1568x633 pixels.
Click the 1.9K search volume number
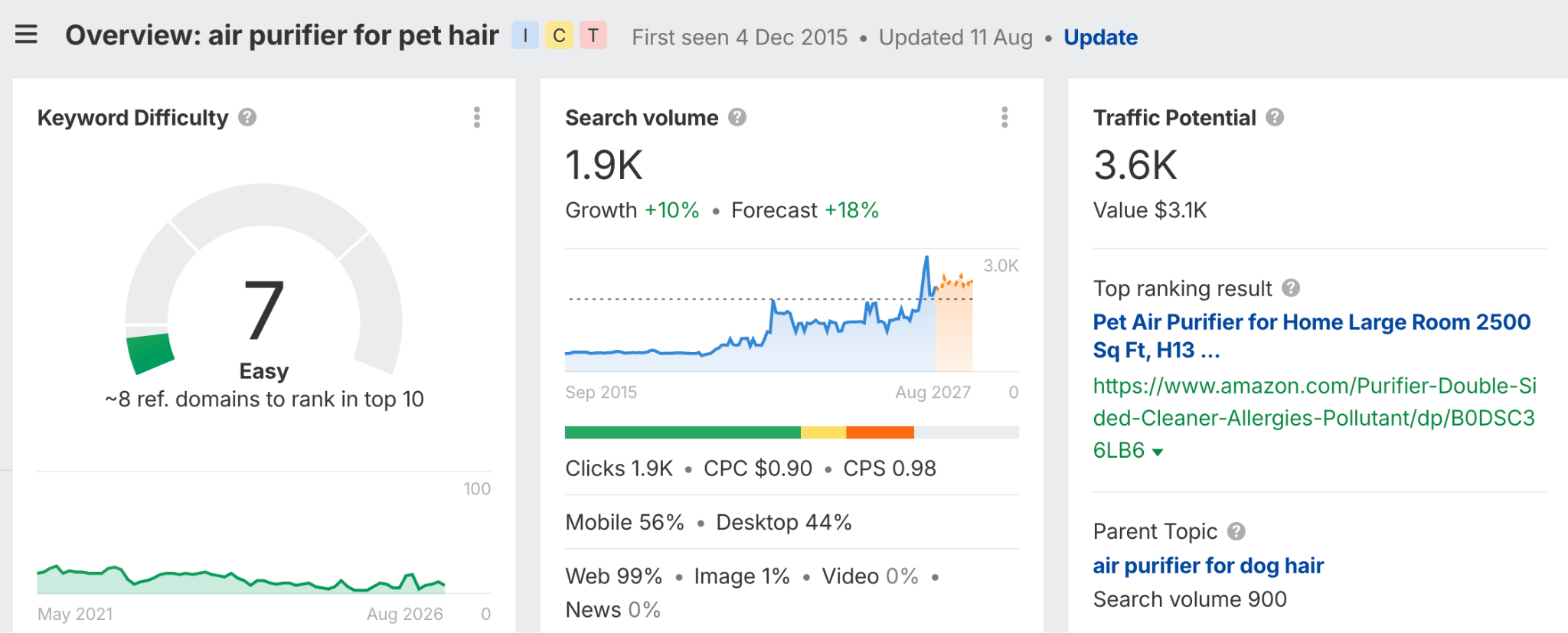[604, 165]
